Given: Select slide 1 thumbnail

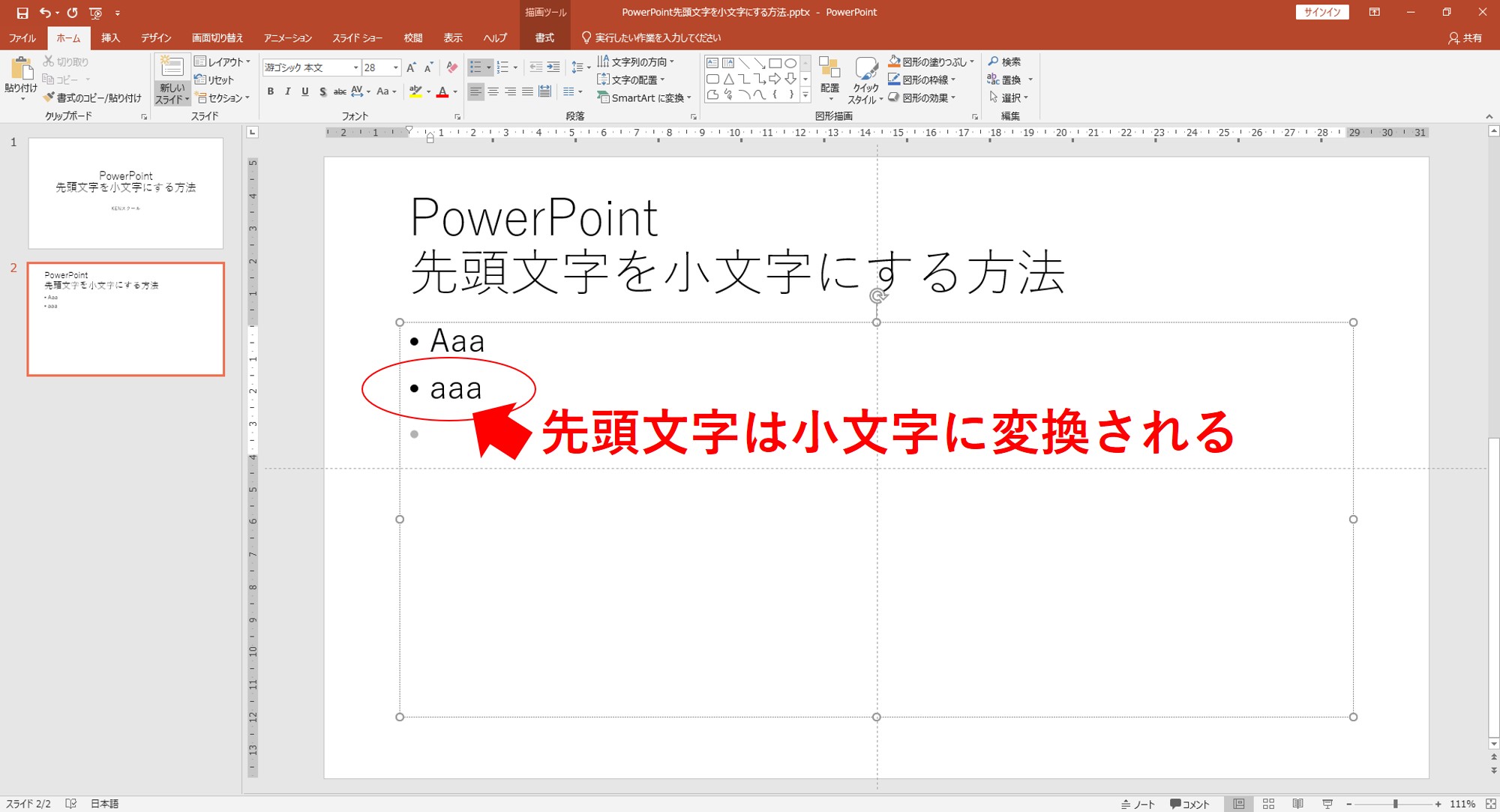Looking at the screenshot, I should (126, 193).
